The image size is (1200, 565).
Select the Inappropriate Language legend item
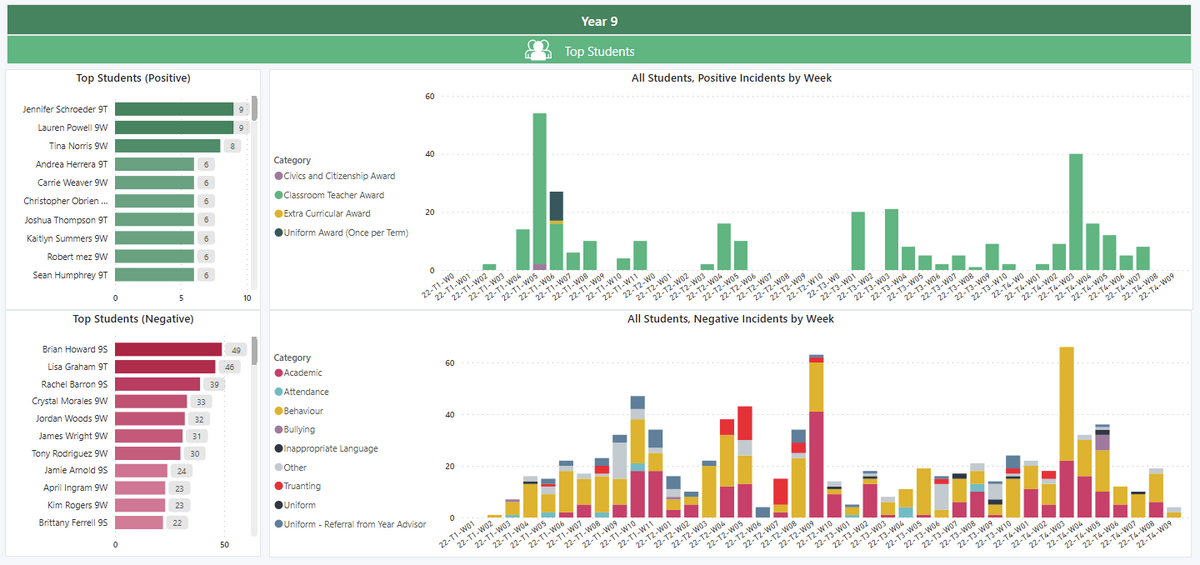[x=330, y=449]
